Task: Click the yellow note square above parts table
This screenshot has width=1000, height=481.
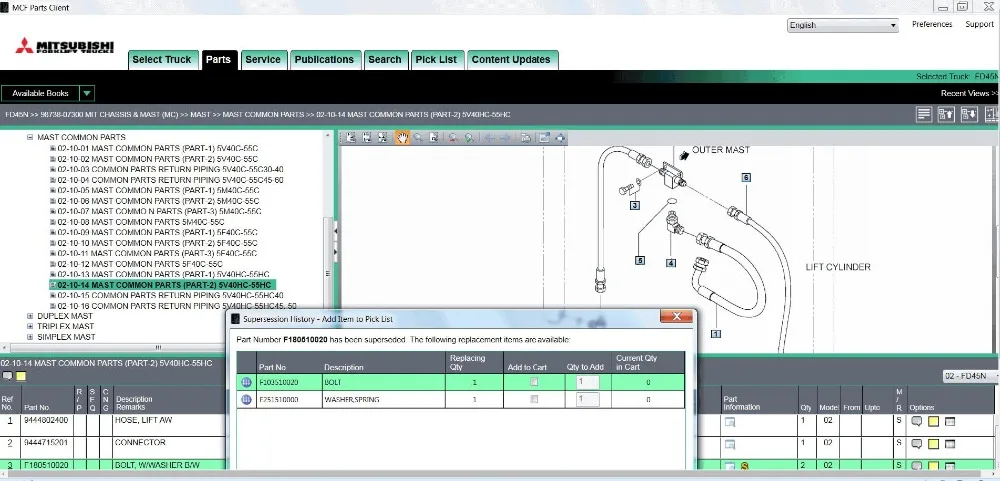Action: point(21,376)
